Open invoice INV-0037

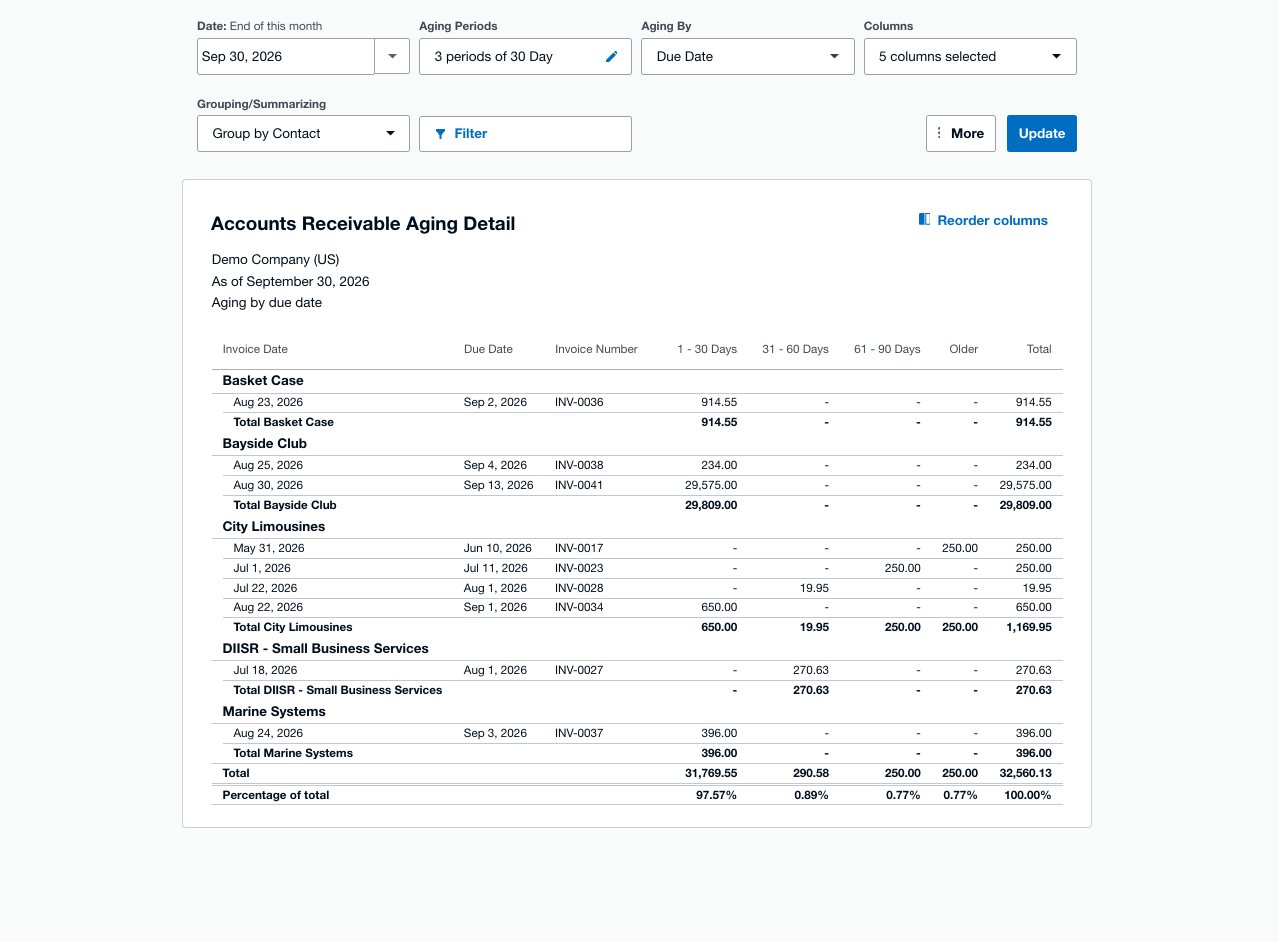point(579,733)
